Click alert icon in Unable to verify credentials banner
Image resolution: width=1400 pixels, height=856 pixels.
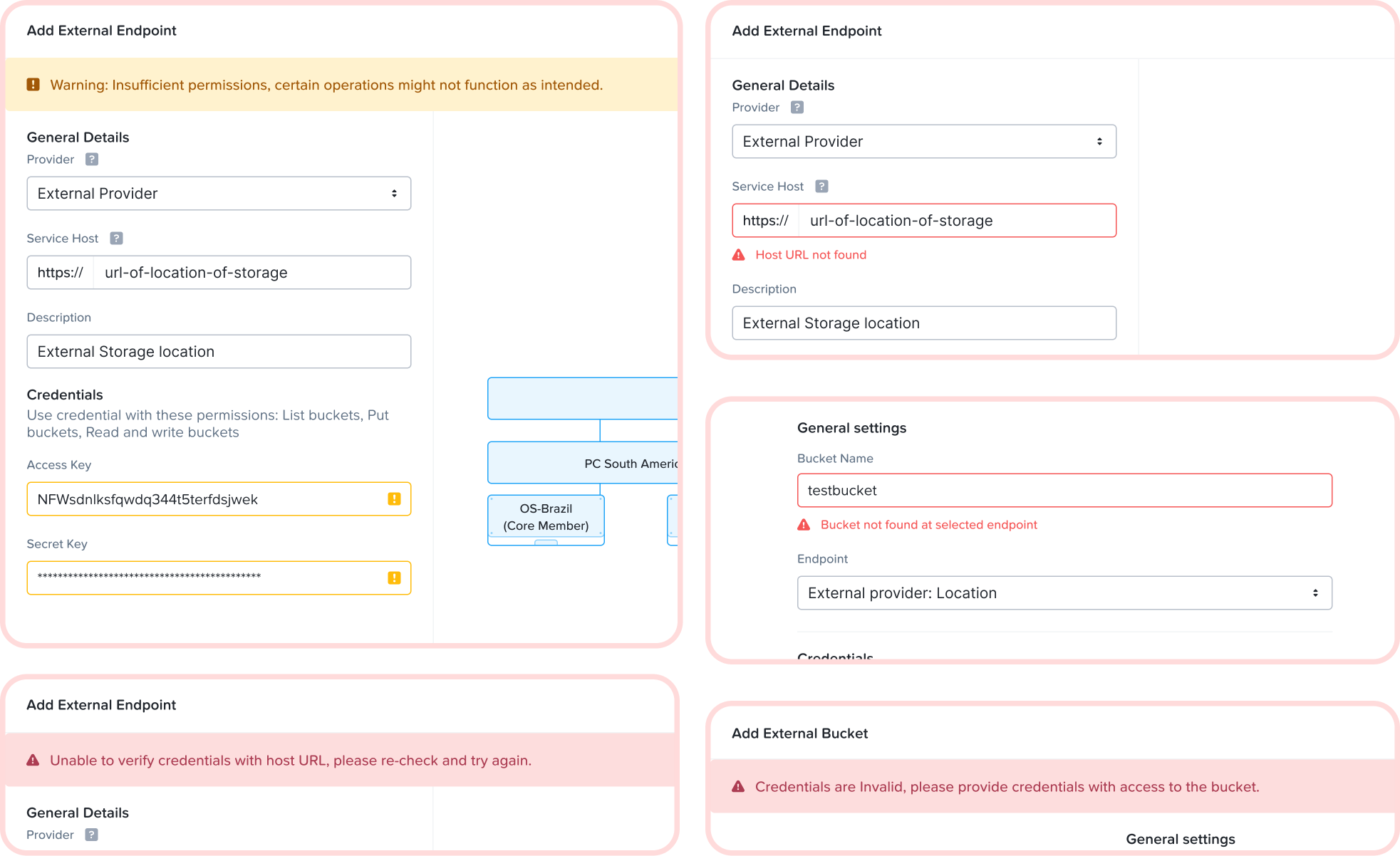pyautogui.click(x=33, y=761)
